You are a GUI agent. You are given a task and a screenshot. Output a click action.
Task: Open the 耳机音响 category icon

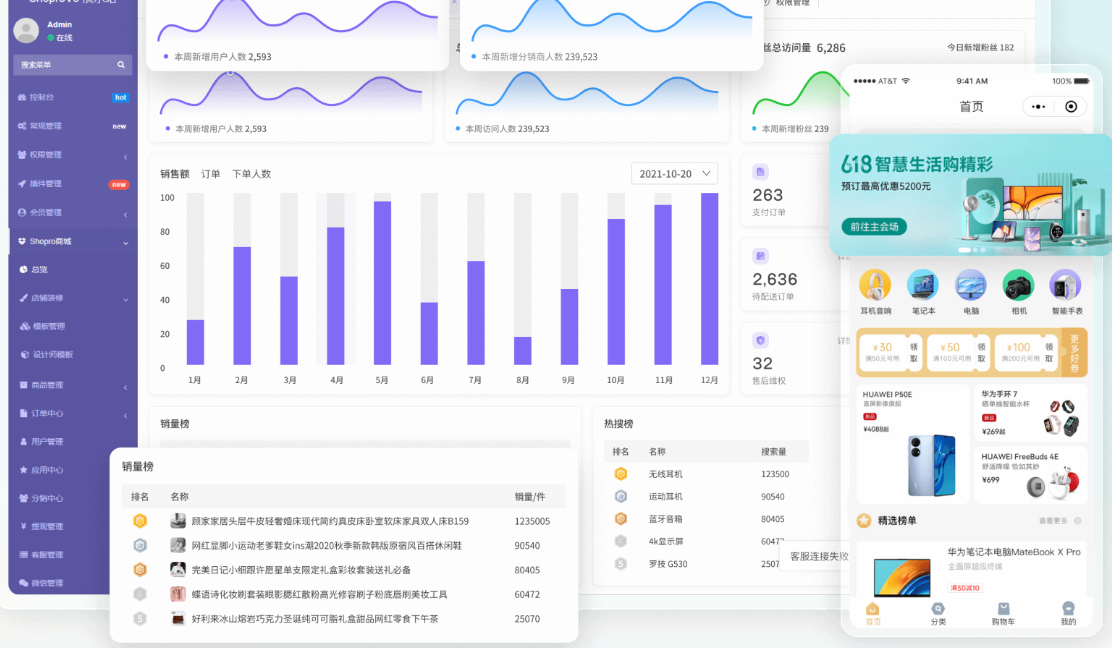point(875,286)
